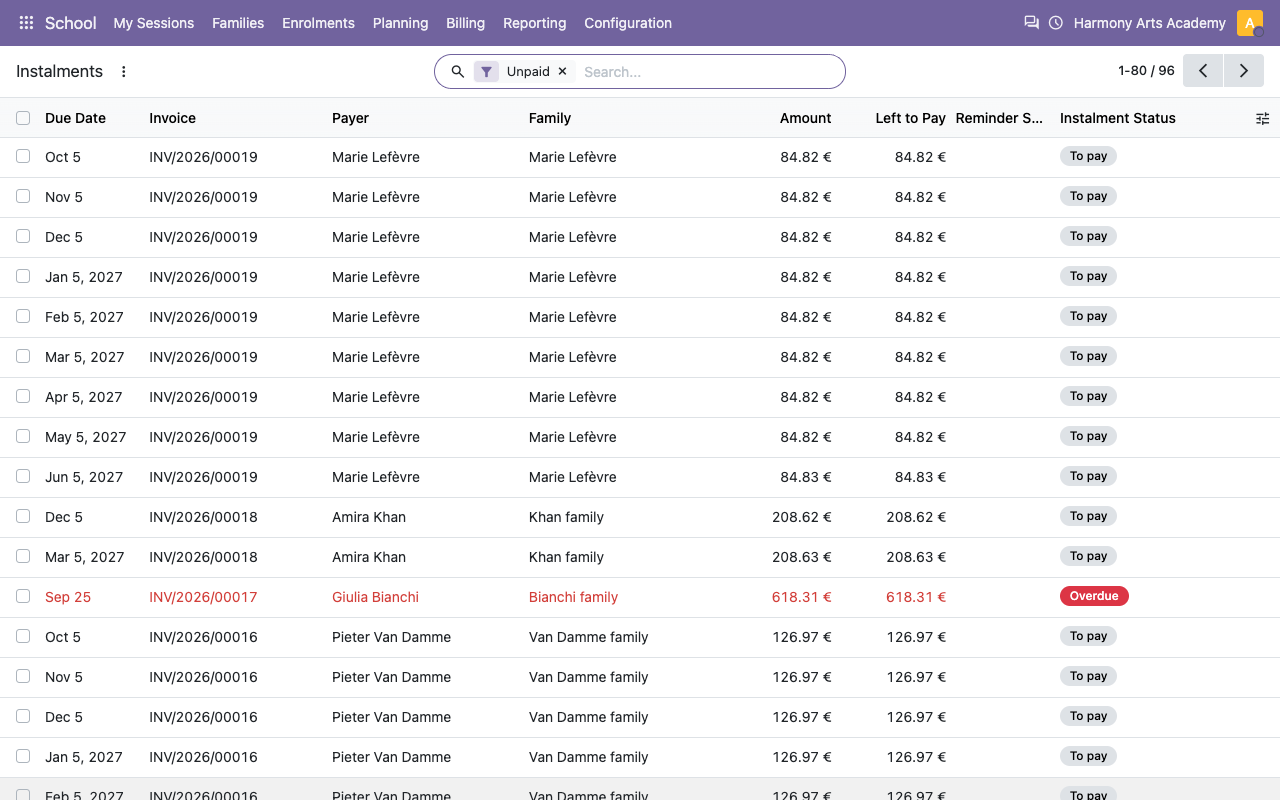Check the Dec 5 Amira Khan row
The width and height of the screenshot is (1280, 800).
point(23,516)
